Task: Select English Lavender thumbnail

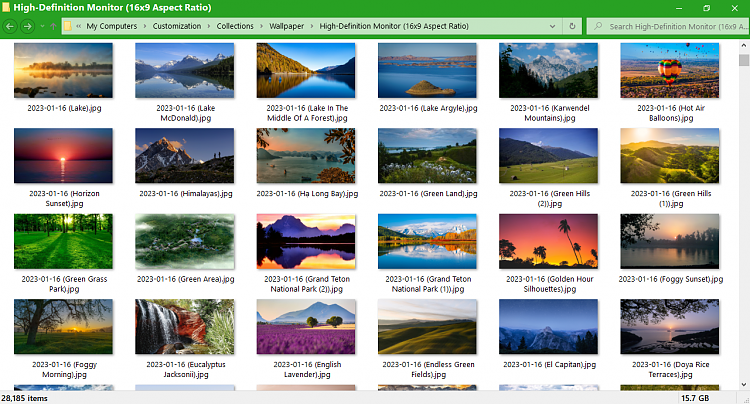Action: click(306, 327)
